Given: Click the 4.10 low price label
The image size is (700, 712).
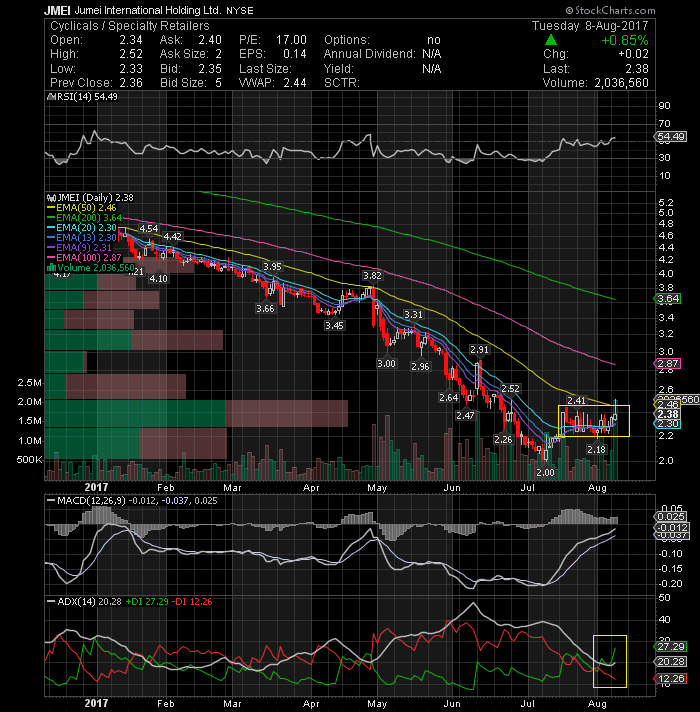Looking at the screenshot, I should pyautogui.click(x=159, y=278).
